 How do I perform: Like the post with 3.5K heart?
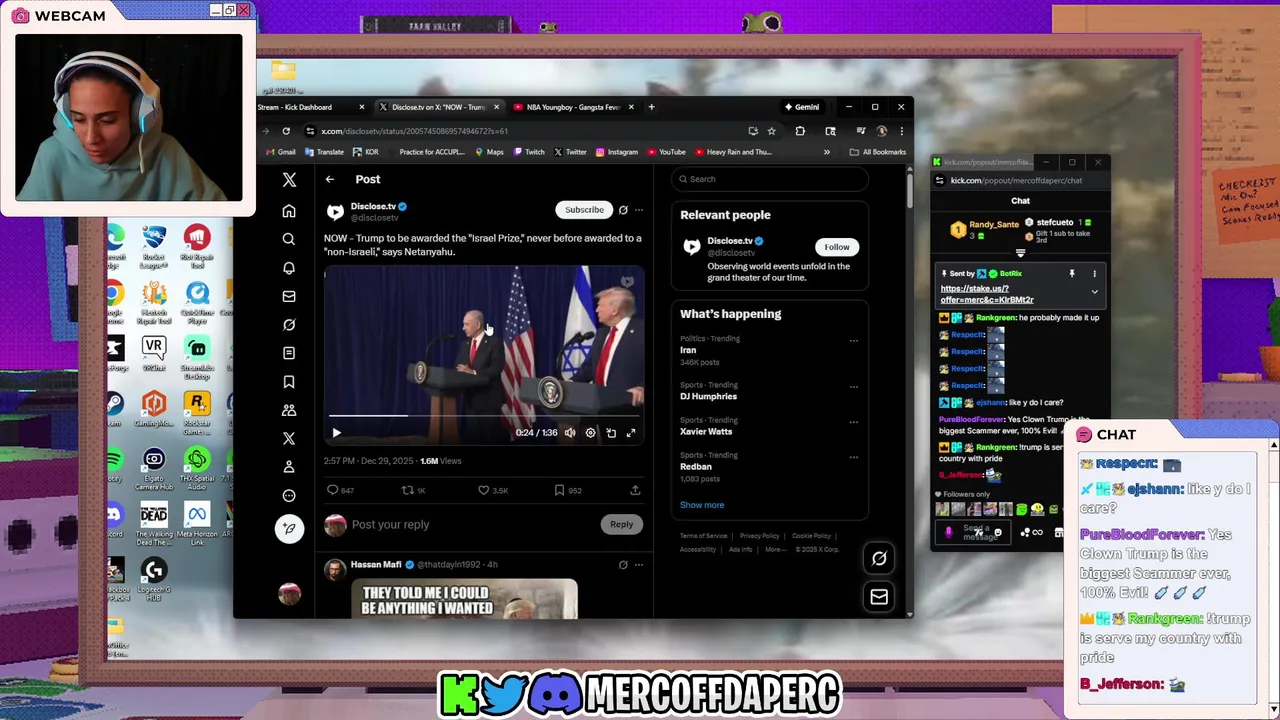click(483, 490)
